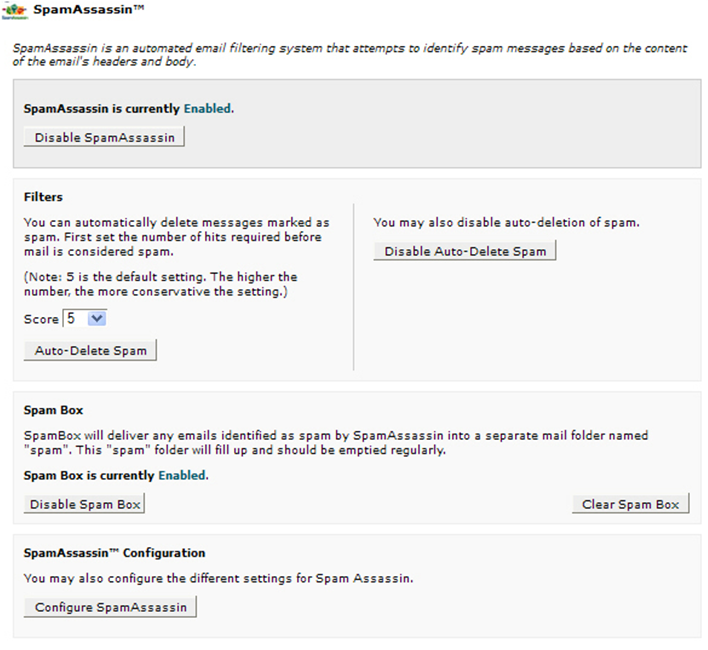Click Enabled status after SpamAssassin is currently
This screenshot has width=708, height=650.
pyautogui.click(x=208, y=108)
